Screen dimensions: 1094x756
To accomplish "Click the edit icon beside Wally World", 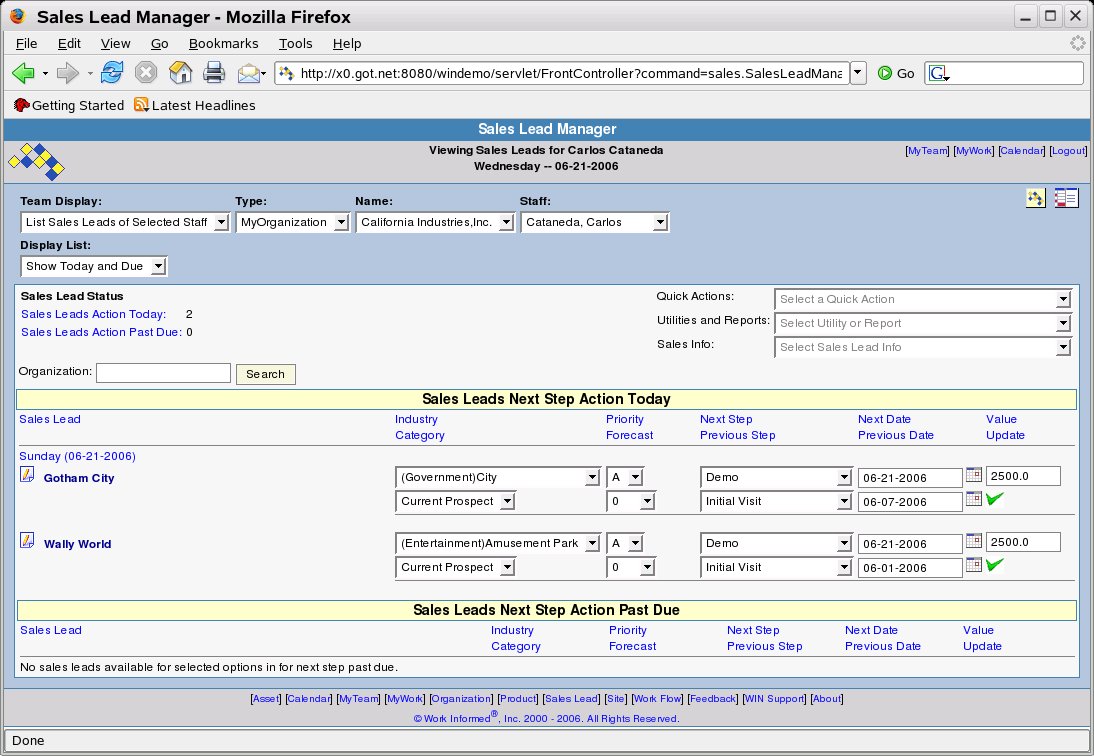I will pyautogui.click(x=27, y=541).
